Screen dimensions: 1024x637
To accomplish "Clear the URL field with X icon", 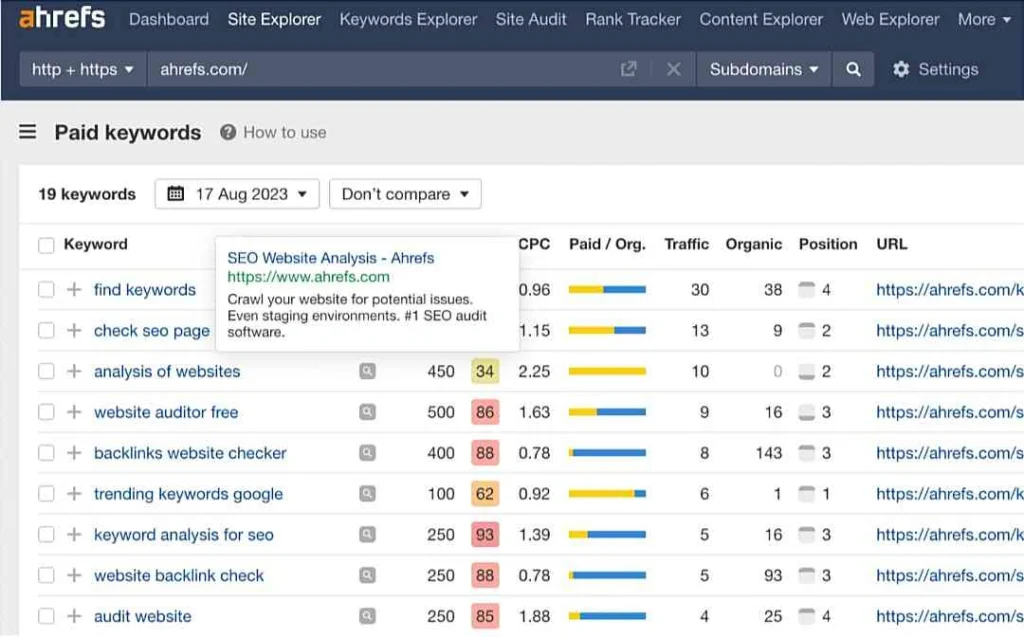I will 673,69.
